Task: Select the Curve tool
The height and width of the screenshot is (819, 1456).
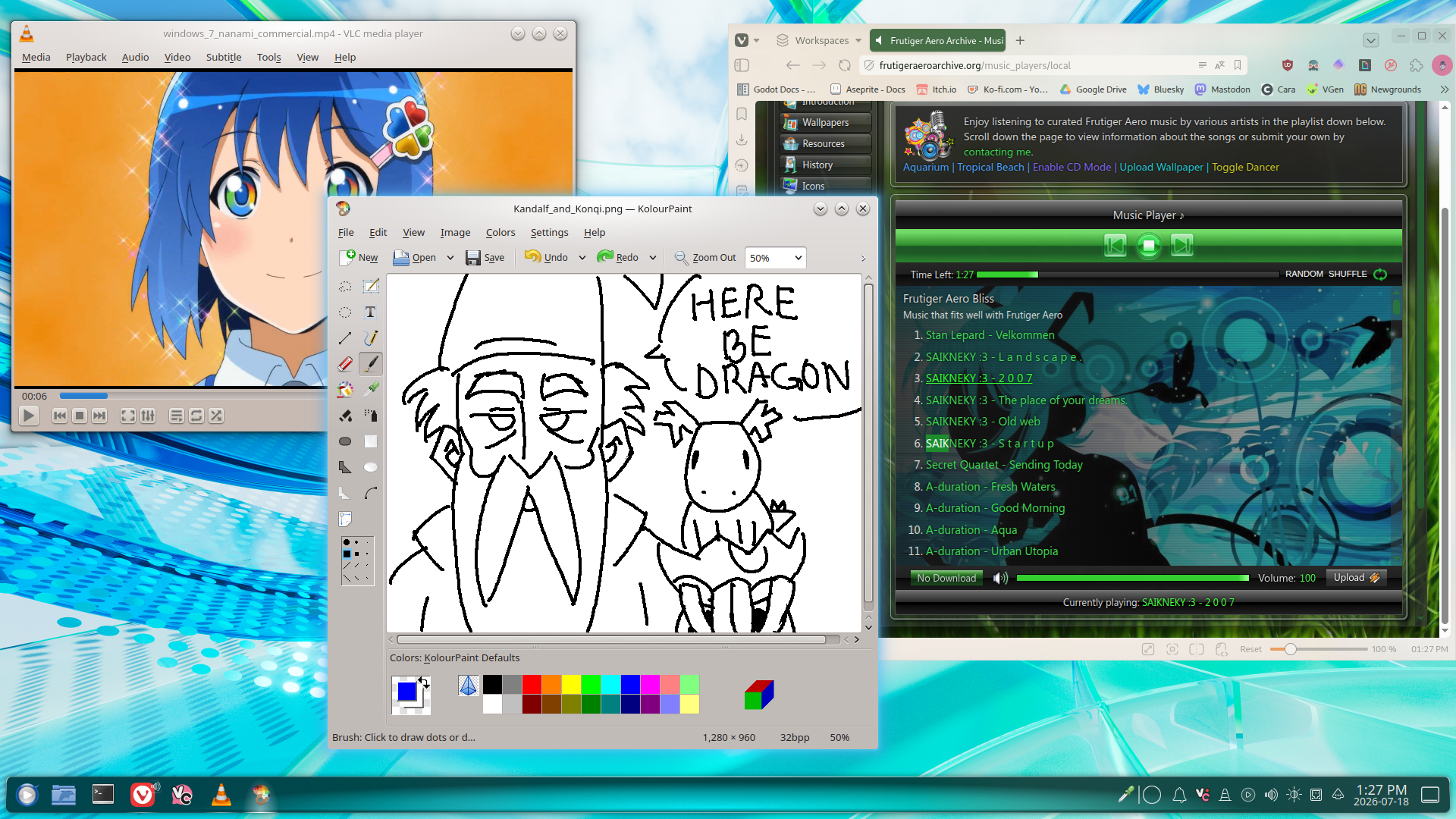Action: coord(370,493)
